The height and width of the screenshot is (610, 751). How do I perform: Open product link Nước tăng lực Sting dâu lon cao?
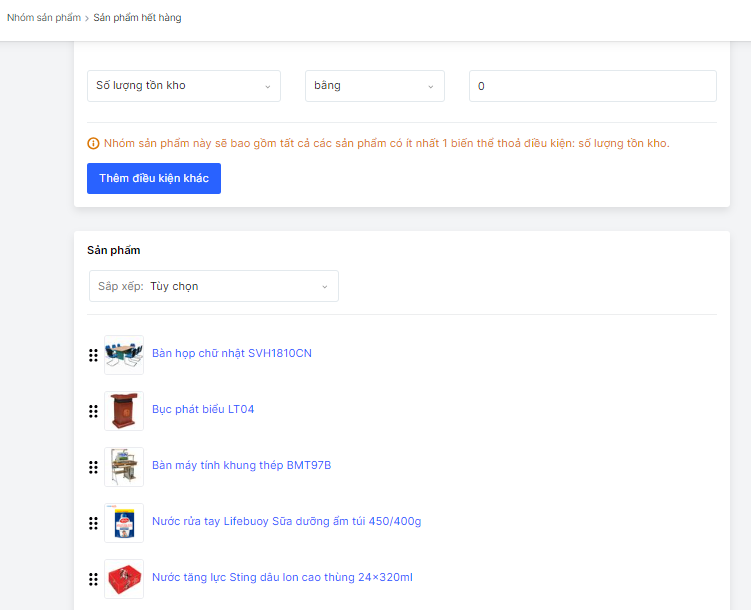(282, 577)
